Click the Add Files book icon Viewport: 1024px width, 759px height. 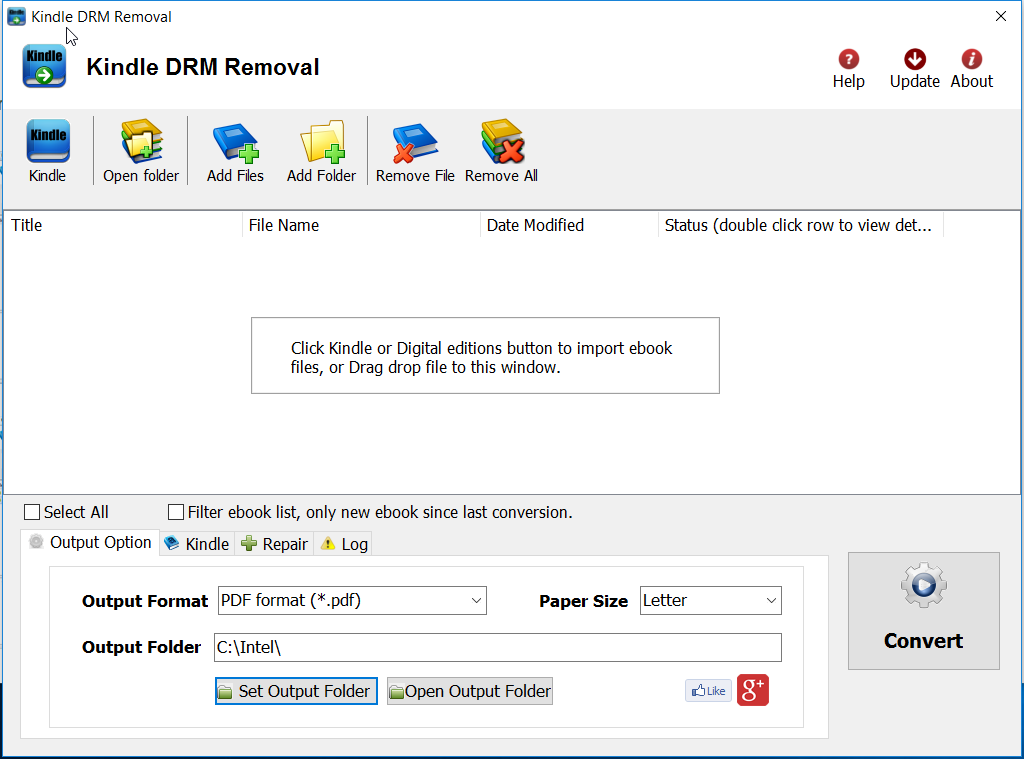point(235,143)
